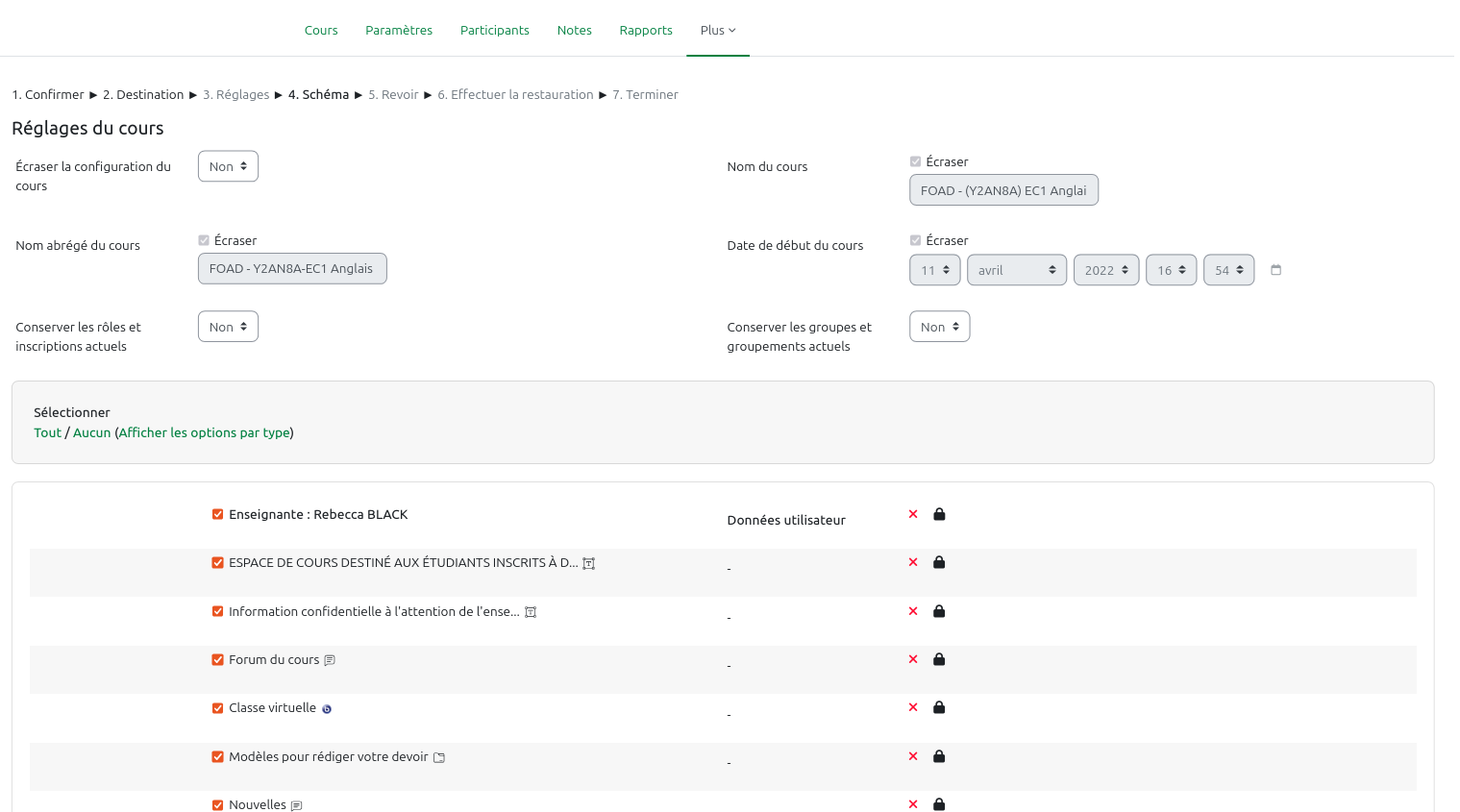Toggle the Forum du cours checkbox
This screenshot has width=1460, height=812.
click(218, 659)
